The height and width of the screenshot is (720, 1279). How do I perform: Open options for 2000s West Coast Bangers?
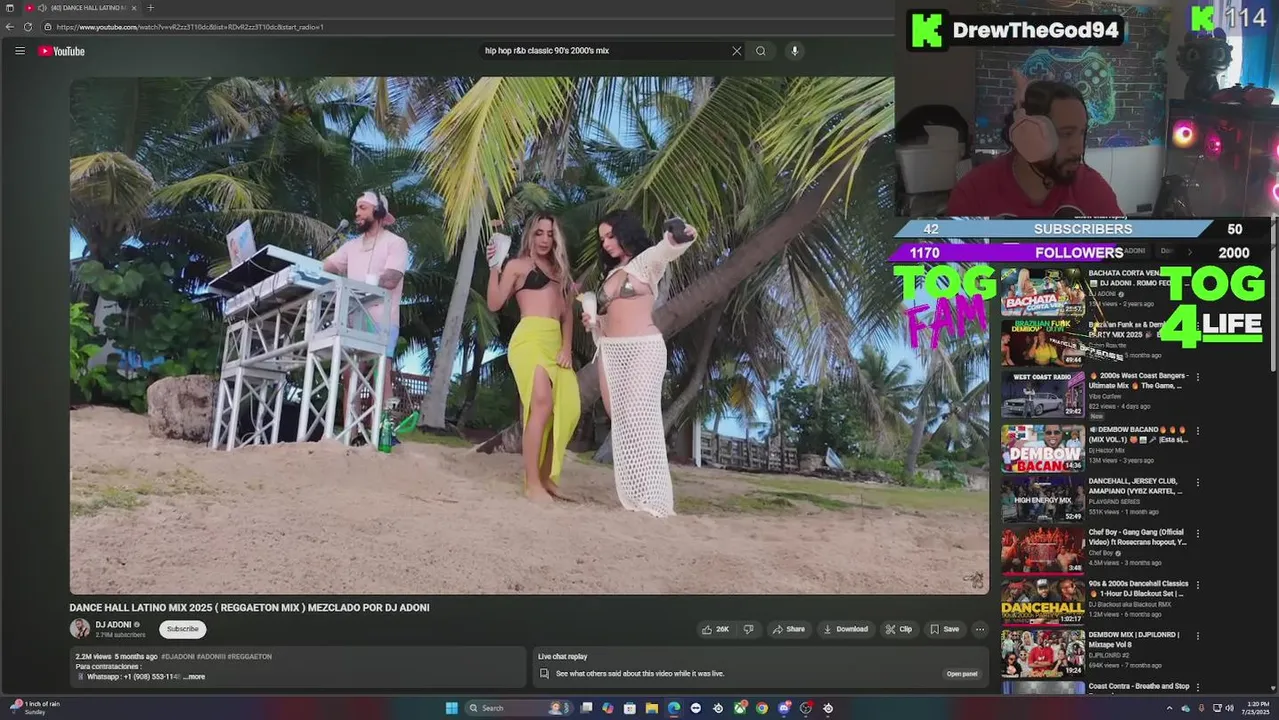1198,378
